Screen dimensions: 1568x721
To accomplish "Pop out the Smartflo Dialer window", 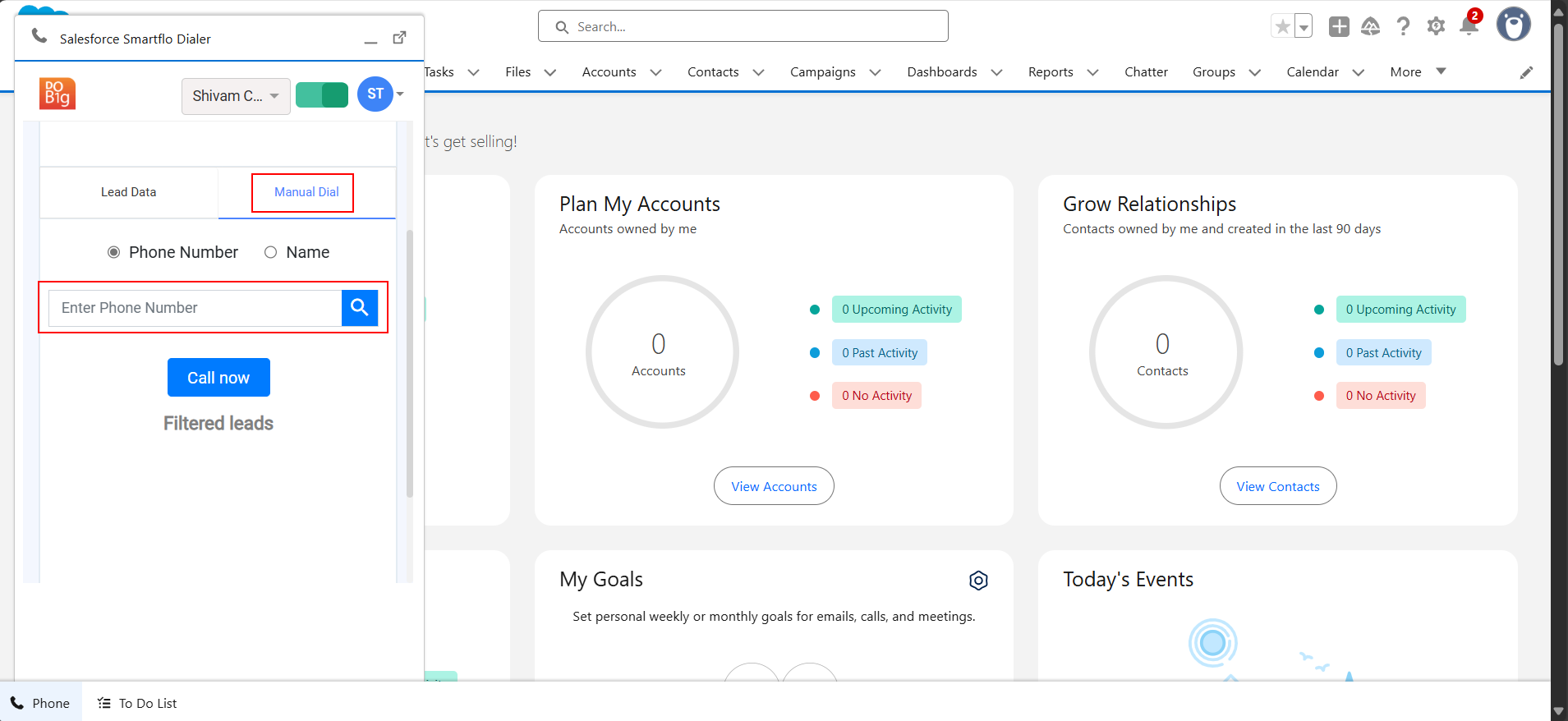I will click(x=400, y=38).
